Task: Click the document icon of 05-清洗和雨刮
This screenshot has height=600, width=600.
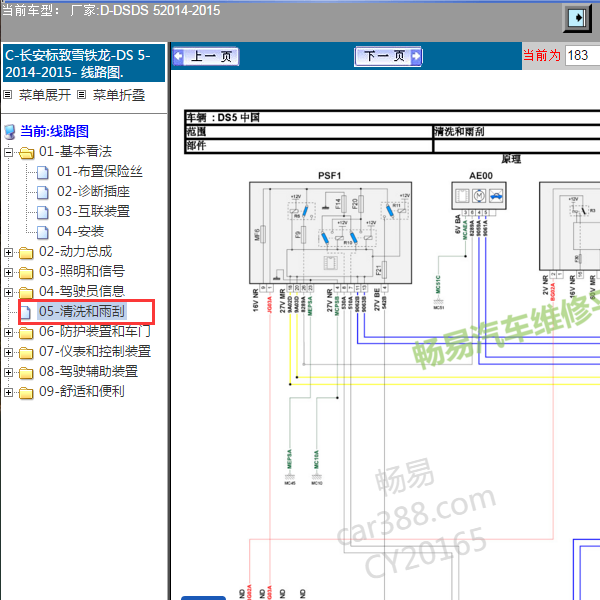Action: [x=25, y=312]
